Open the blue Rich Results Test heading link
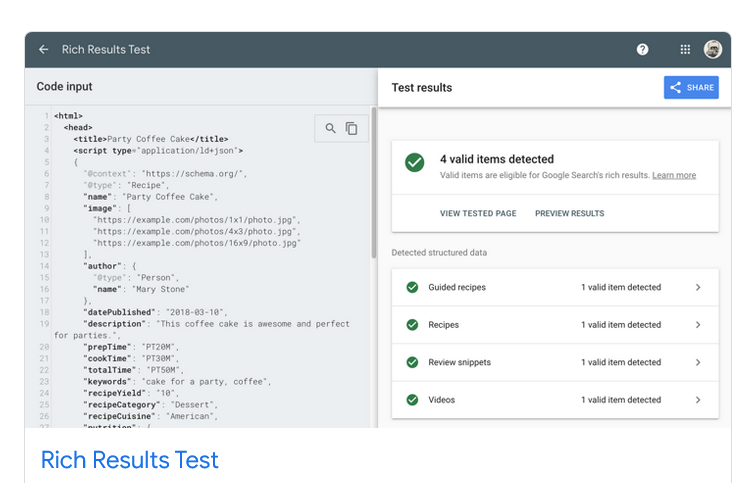This screenshot has height=483, width=740. click(130, 460)
